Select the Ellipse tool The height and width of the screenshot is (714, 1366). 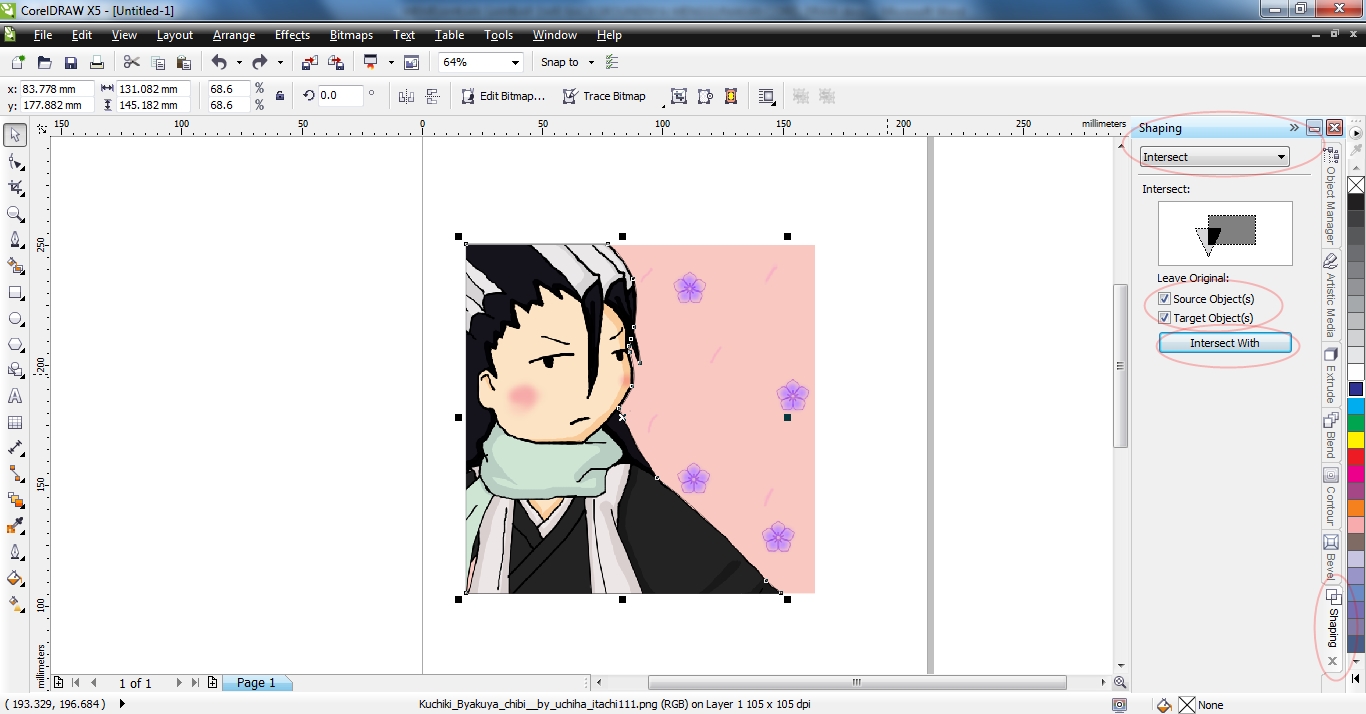[x=15, y=318]
